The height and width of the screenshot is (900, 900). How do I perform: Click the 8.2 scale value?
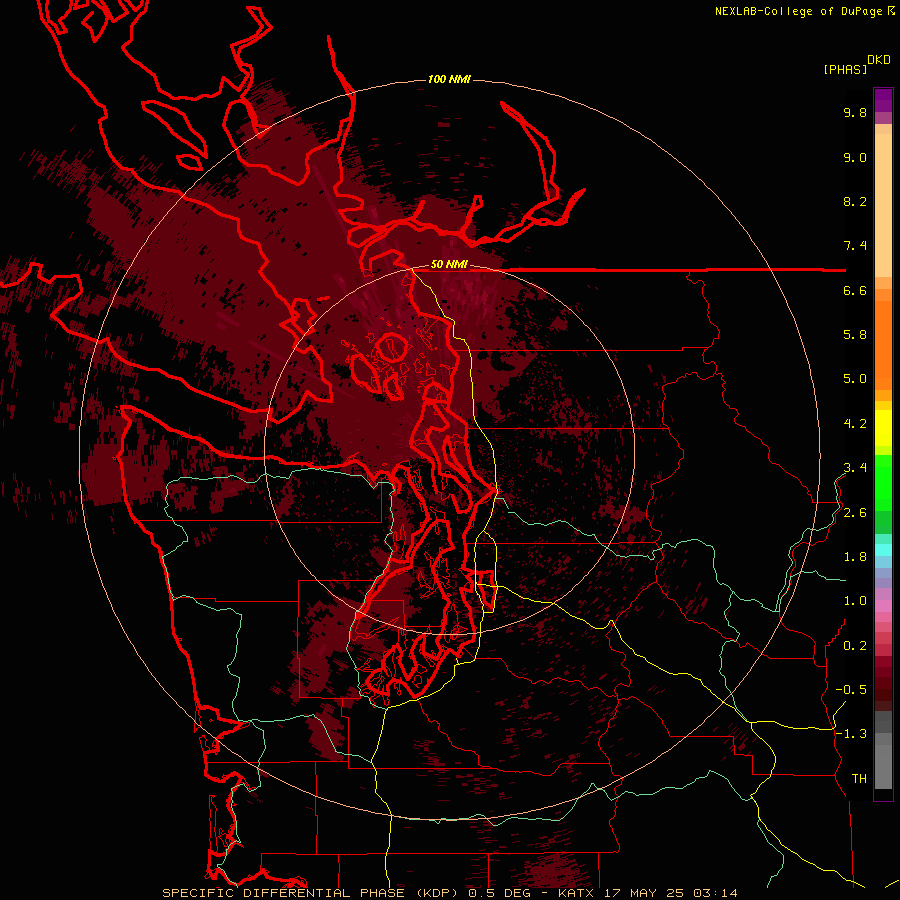[855, 201]
